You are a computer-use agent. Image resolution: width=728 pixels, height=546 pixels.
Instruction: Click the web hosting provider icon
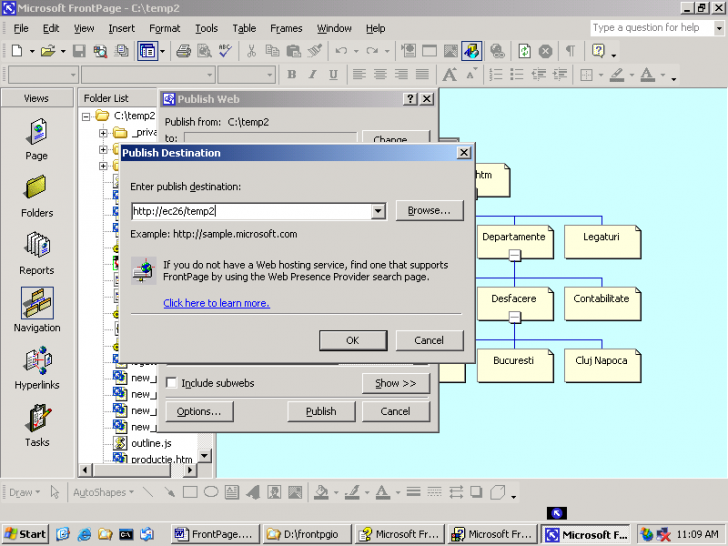(x=143, y=269)
